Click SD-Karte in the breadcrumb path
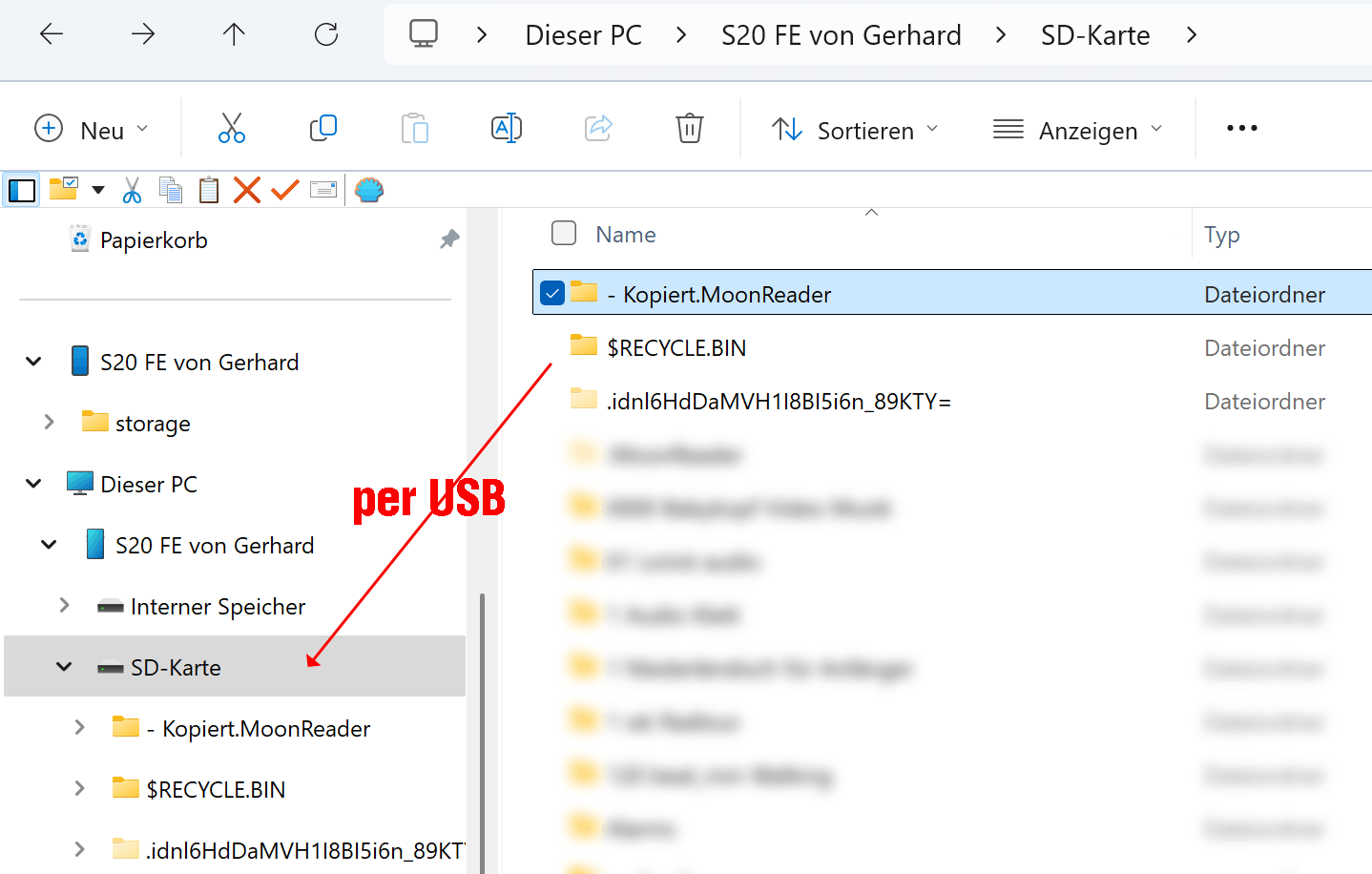The height and width of the screenshot is (874, 1372). (x=1095, y=35)
